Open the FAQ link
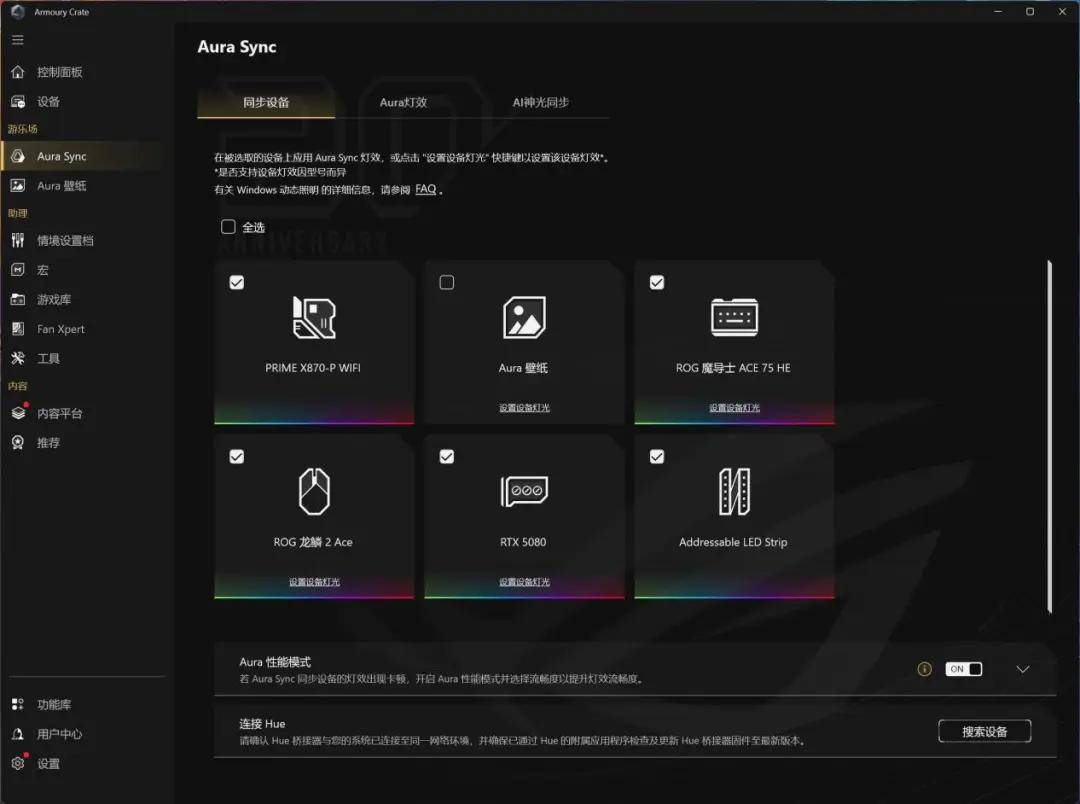The width and height of the screenshot is (1080, 804). pyautogui.click(x=426, y=189)
